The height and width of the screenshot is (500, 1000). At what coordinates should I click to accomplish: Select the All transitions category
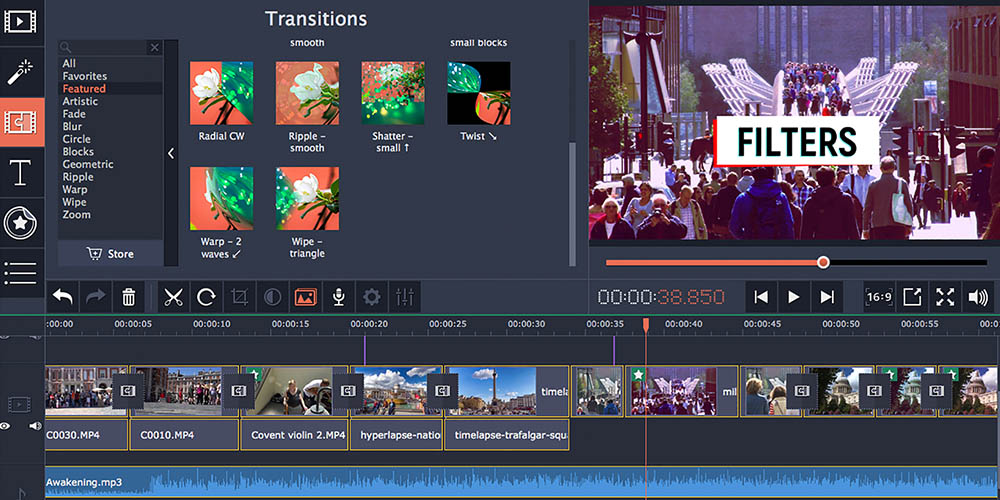pyautogui.click(x=69, y=63)
